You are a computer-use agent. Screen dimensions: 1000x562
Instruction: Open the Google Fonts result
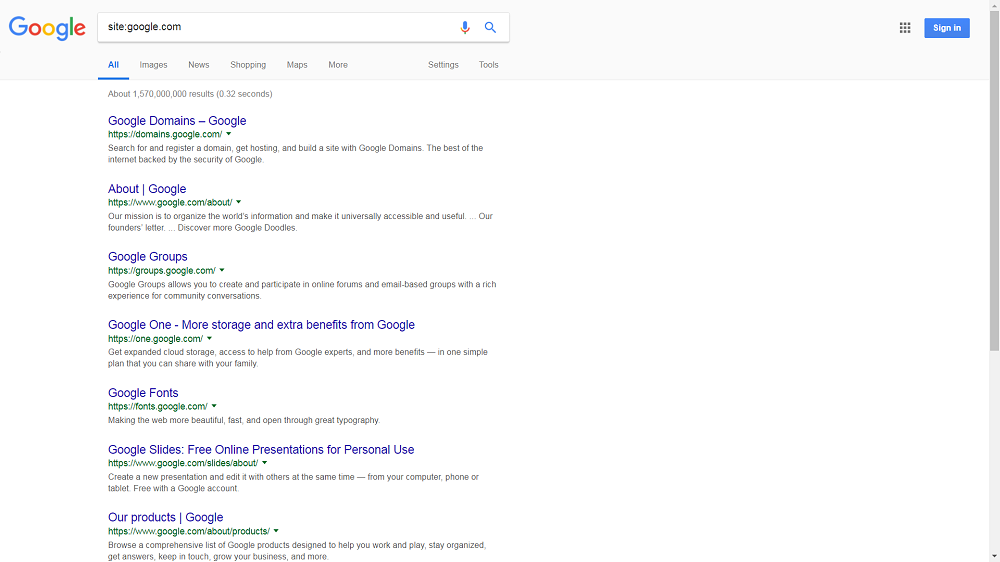pyautogui.click(x=143, y=393)
